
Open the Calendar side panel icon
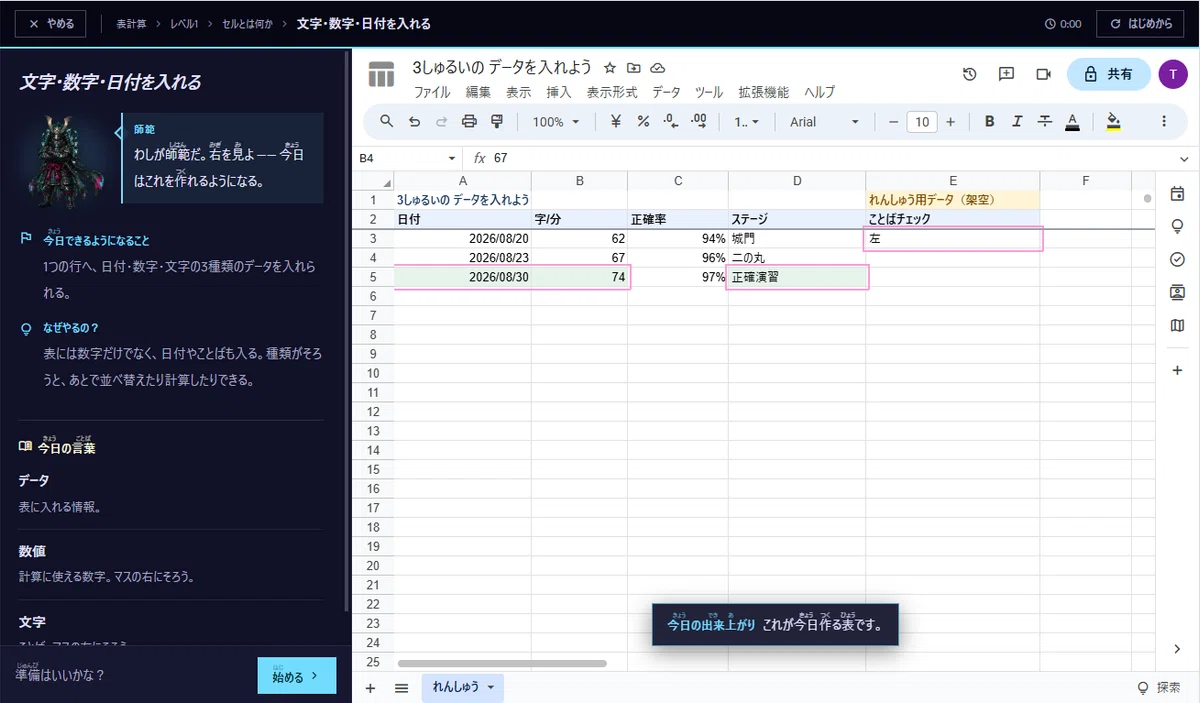(1177, 194)
